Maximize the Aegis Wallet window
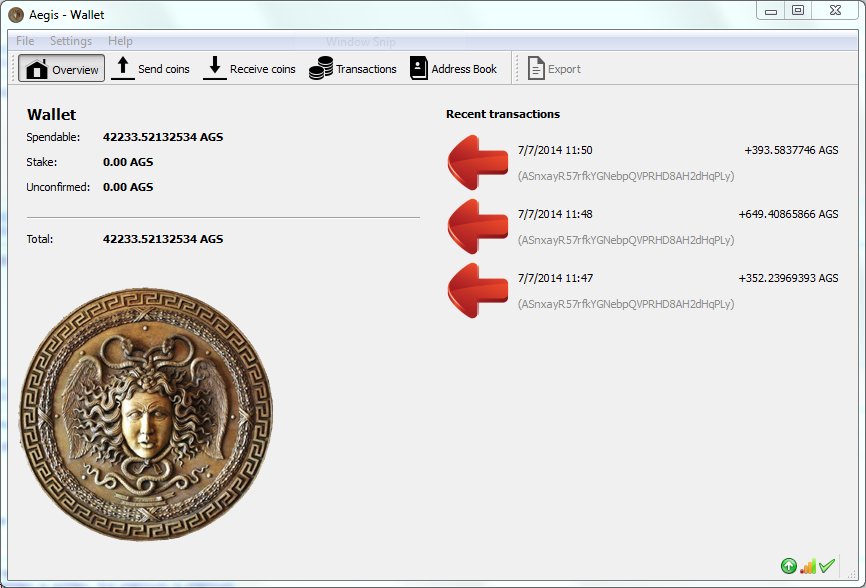This screenshot has width=866, height=588. tap(798, 10)
